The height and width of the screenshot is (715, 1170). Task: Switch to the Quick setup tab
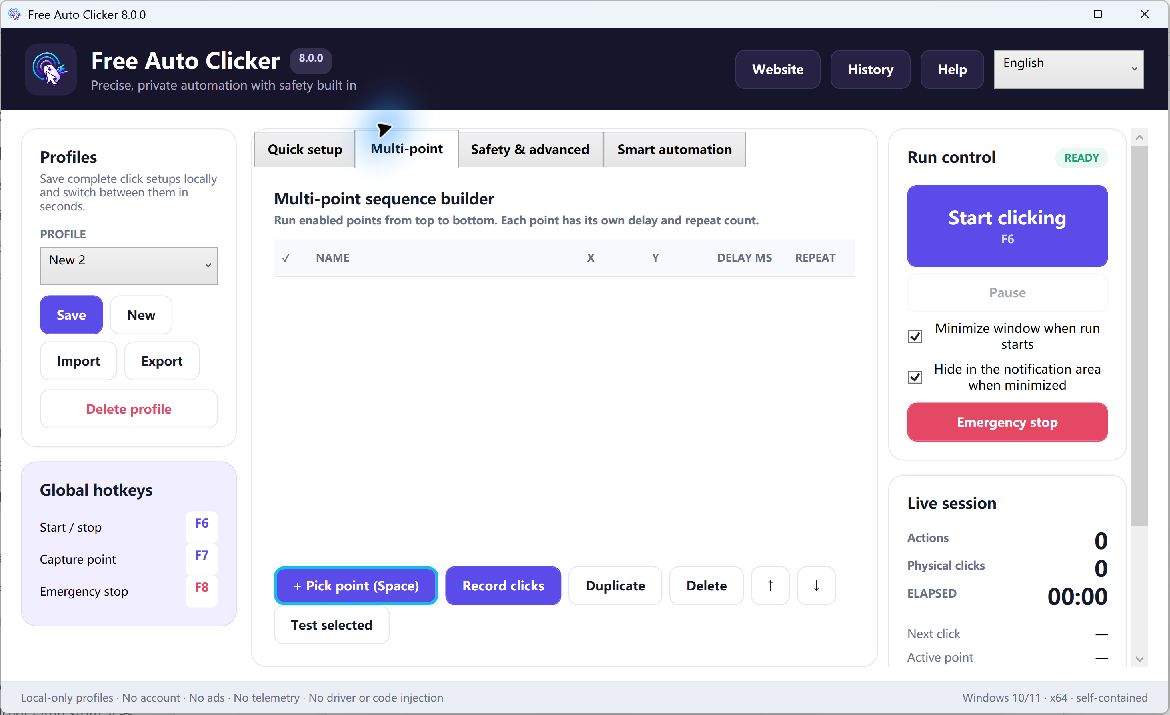(304, 149)
